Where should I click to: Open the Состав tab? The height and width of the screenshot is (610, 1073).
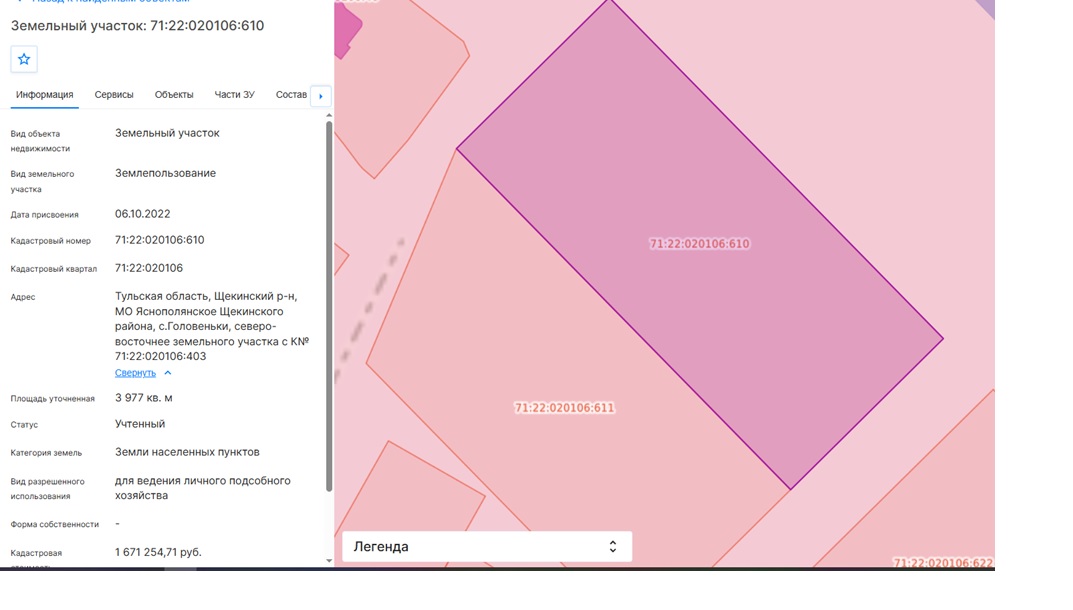click(291, 94)
